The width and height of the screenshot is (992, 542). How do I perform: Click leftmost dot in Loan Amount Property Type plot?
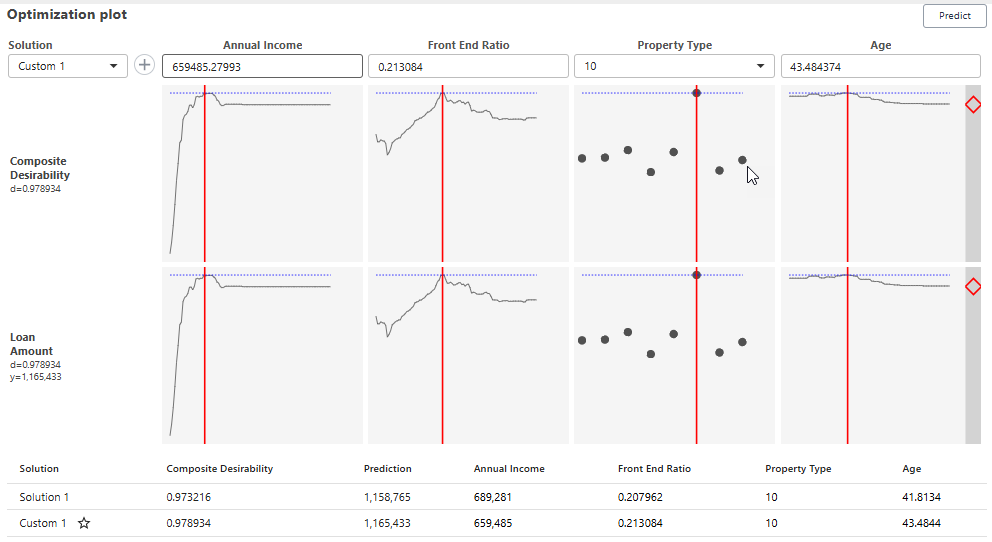(582, 340)
